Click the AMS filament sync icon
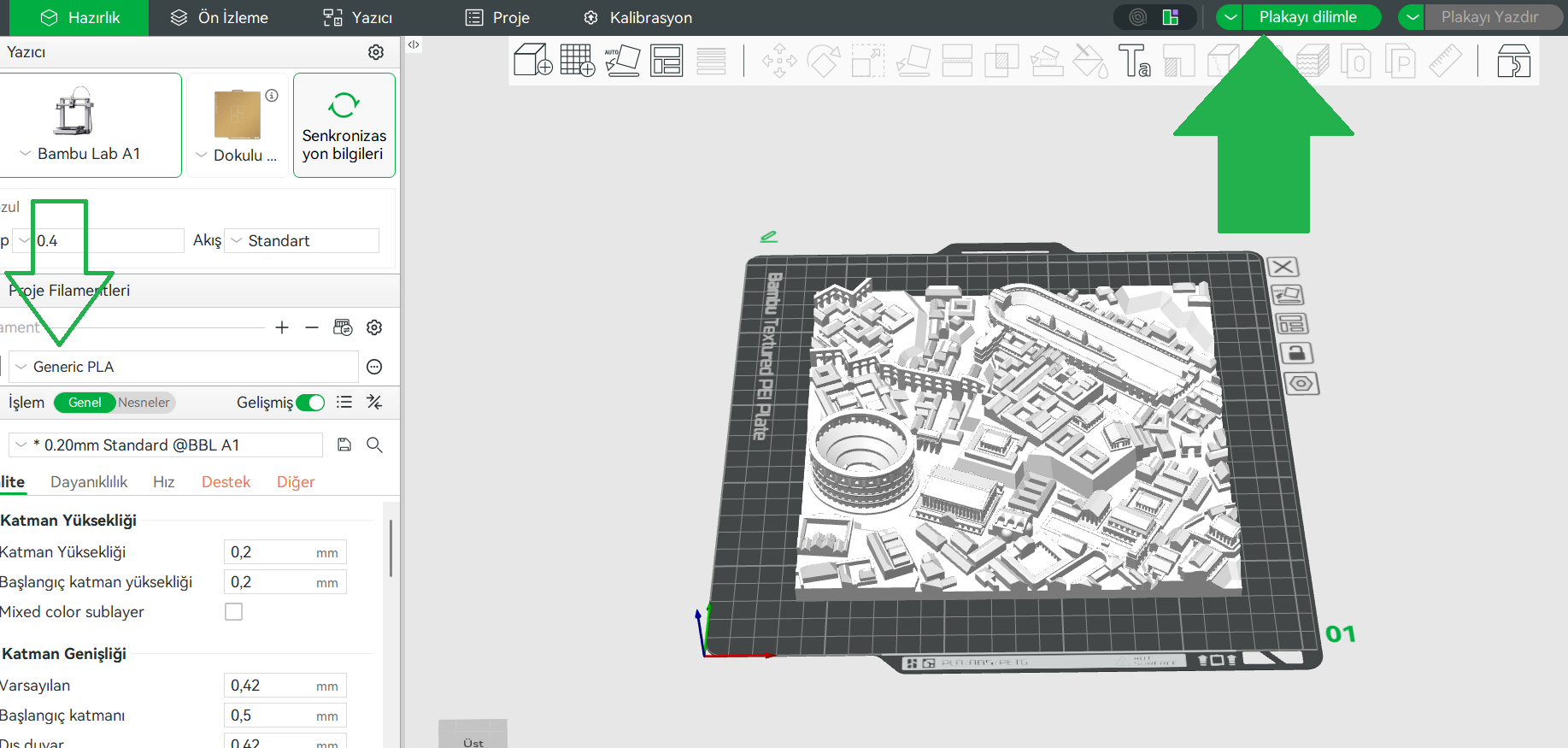The width and height of the screenshot is (1568, 748). click(343, 327)
